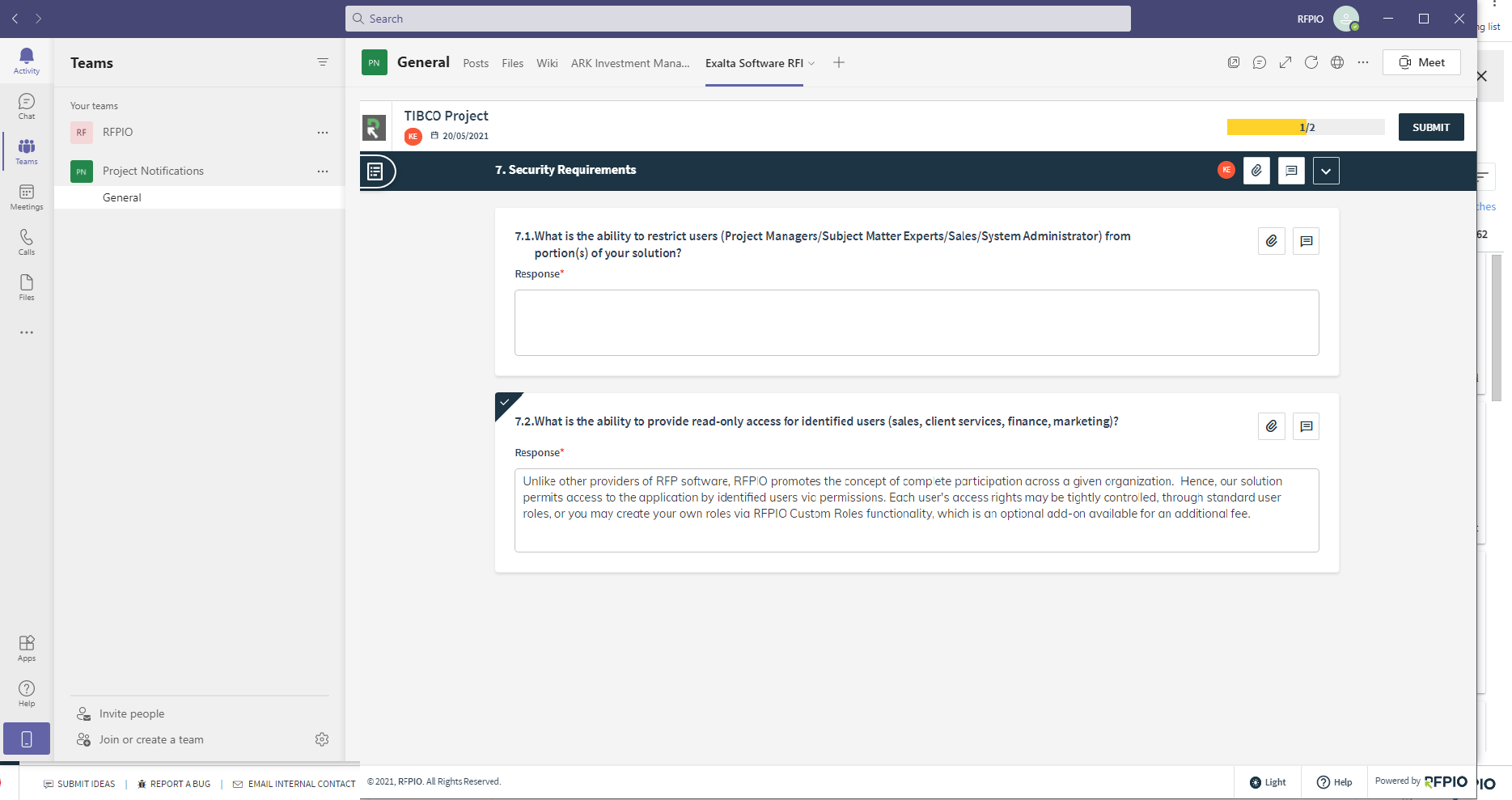Switch to the Files tab
The height and width of the screenshot is (800, 1512).
pyautogui.click(x=512, y=63)
